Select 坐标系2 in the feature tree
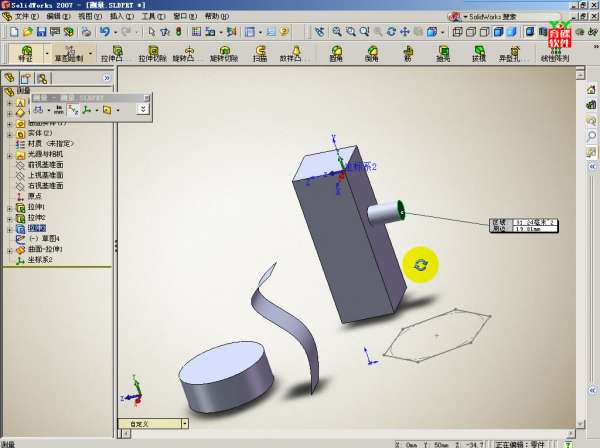 [40, 260]
